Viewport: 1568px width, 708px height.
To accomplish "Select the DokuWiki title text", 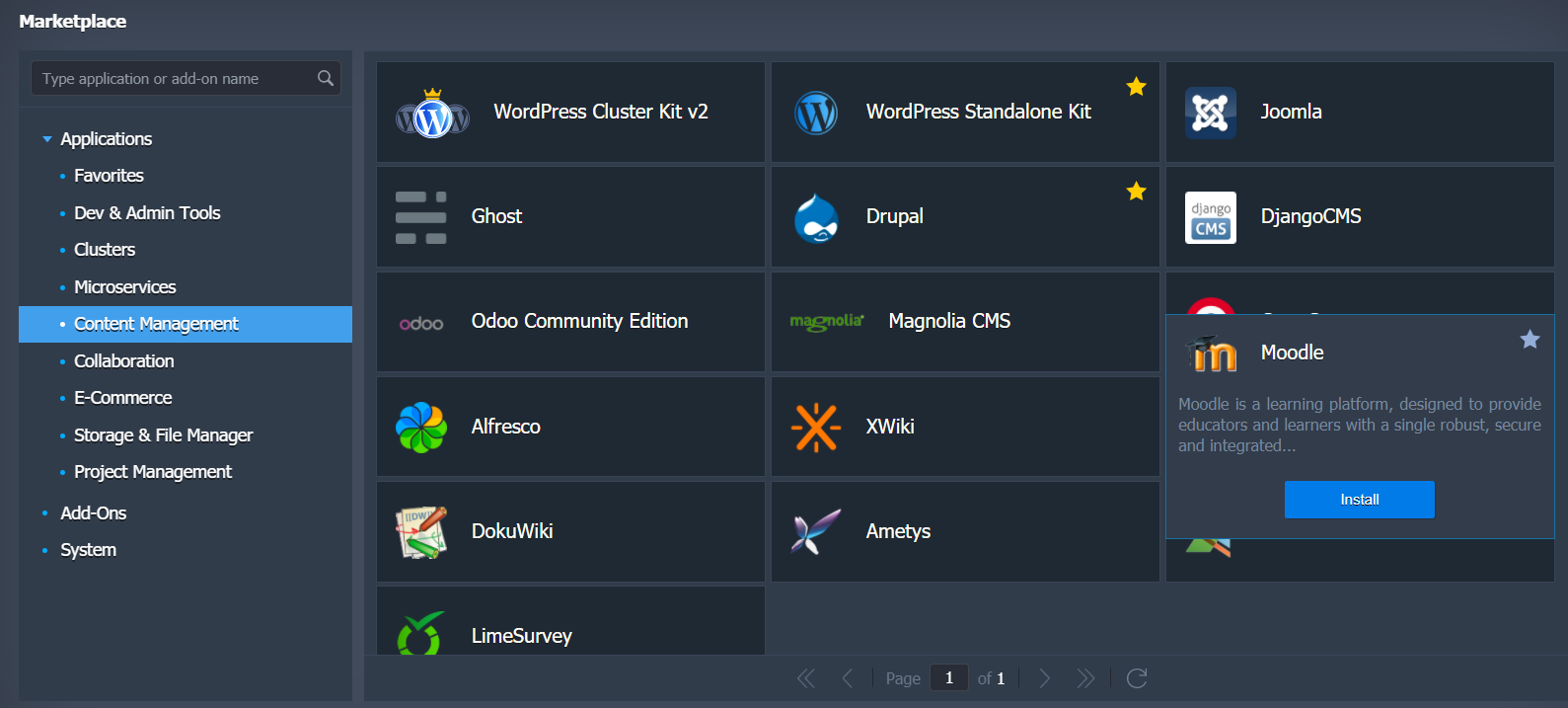I will point(512,531).
